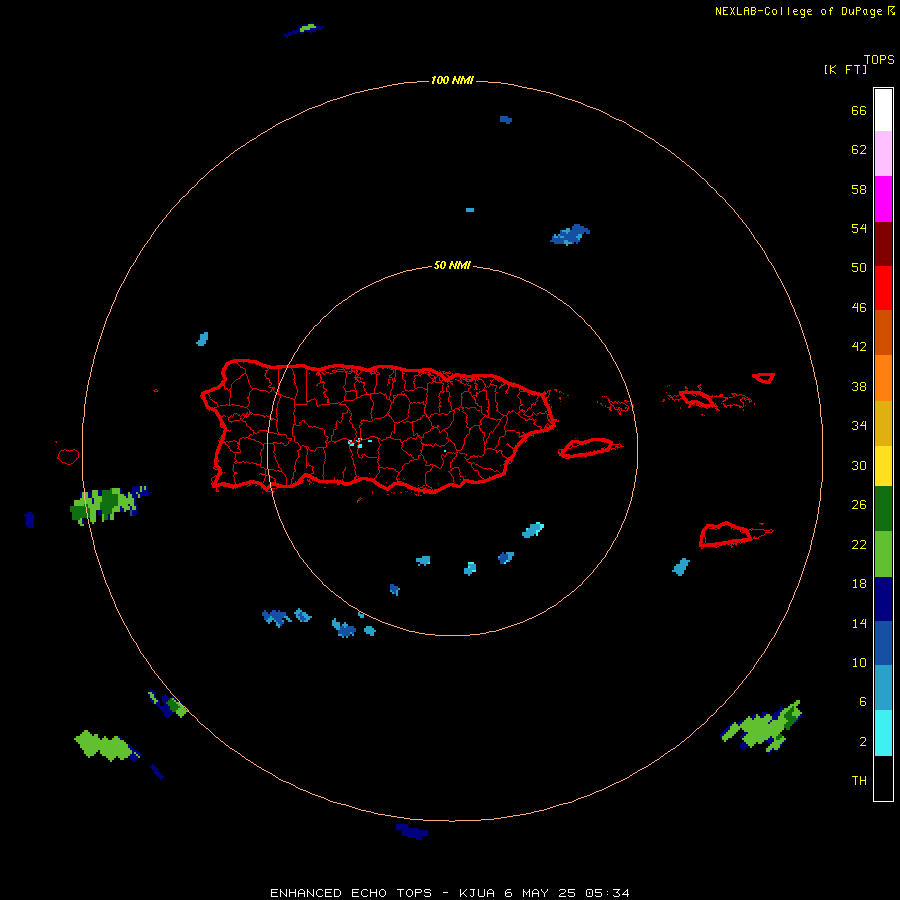Viewport: 900px width, 900px height.
Task: Click the ENHANCED ECHO TOPS product title
Action: click(351, 893)
